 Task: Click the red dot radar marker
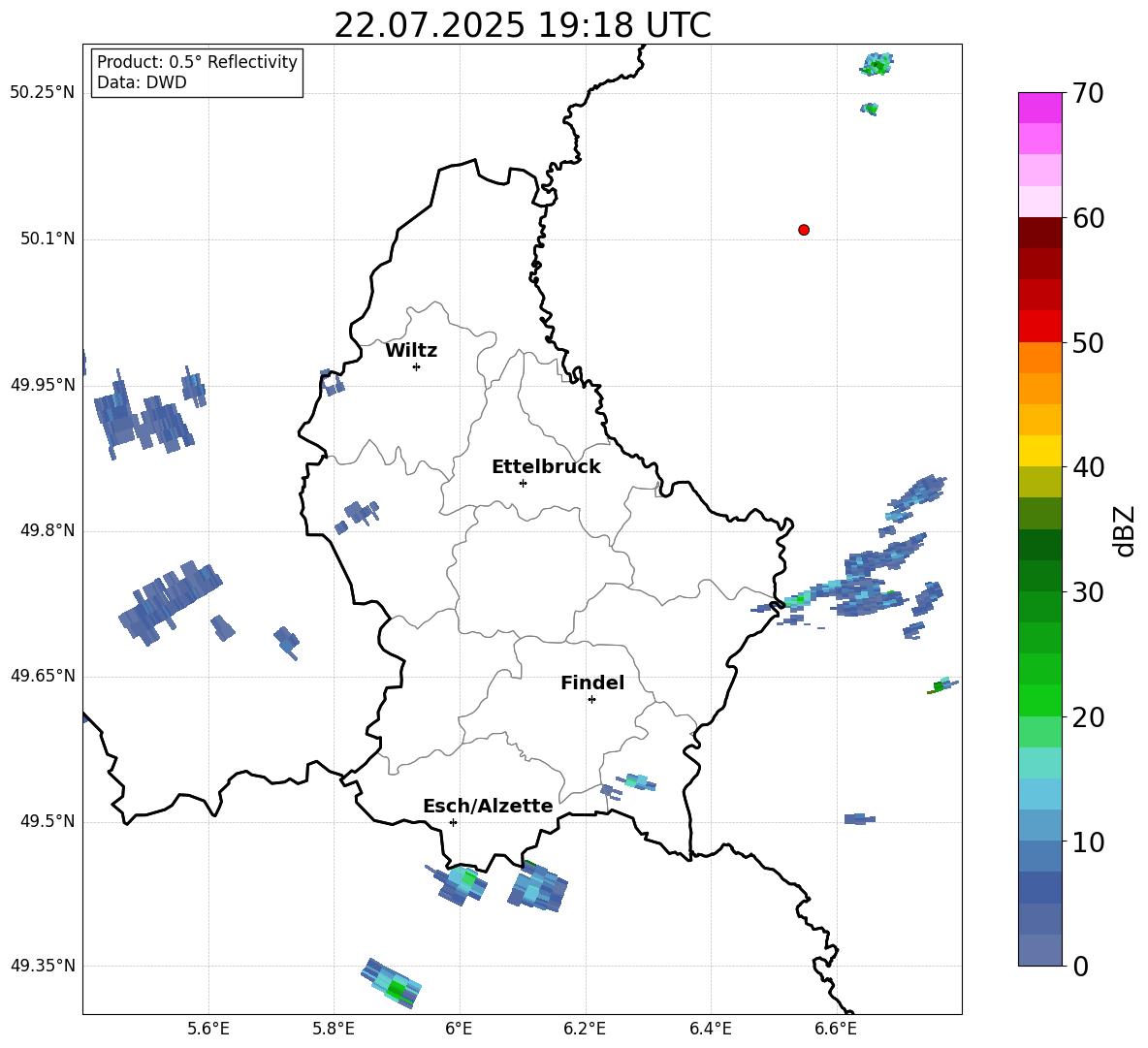pyautogui.click(x=804, y=230)
